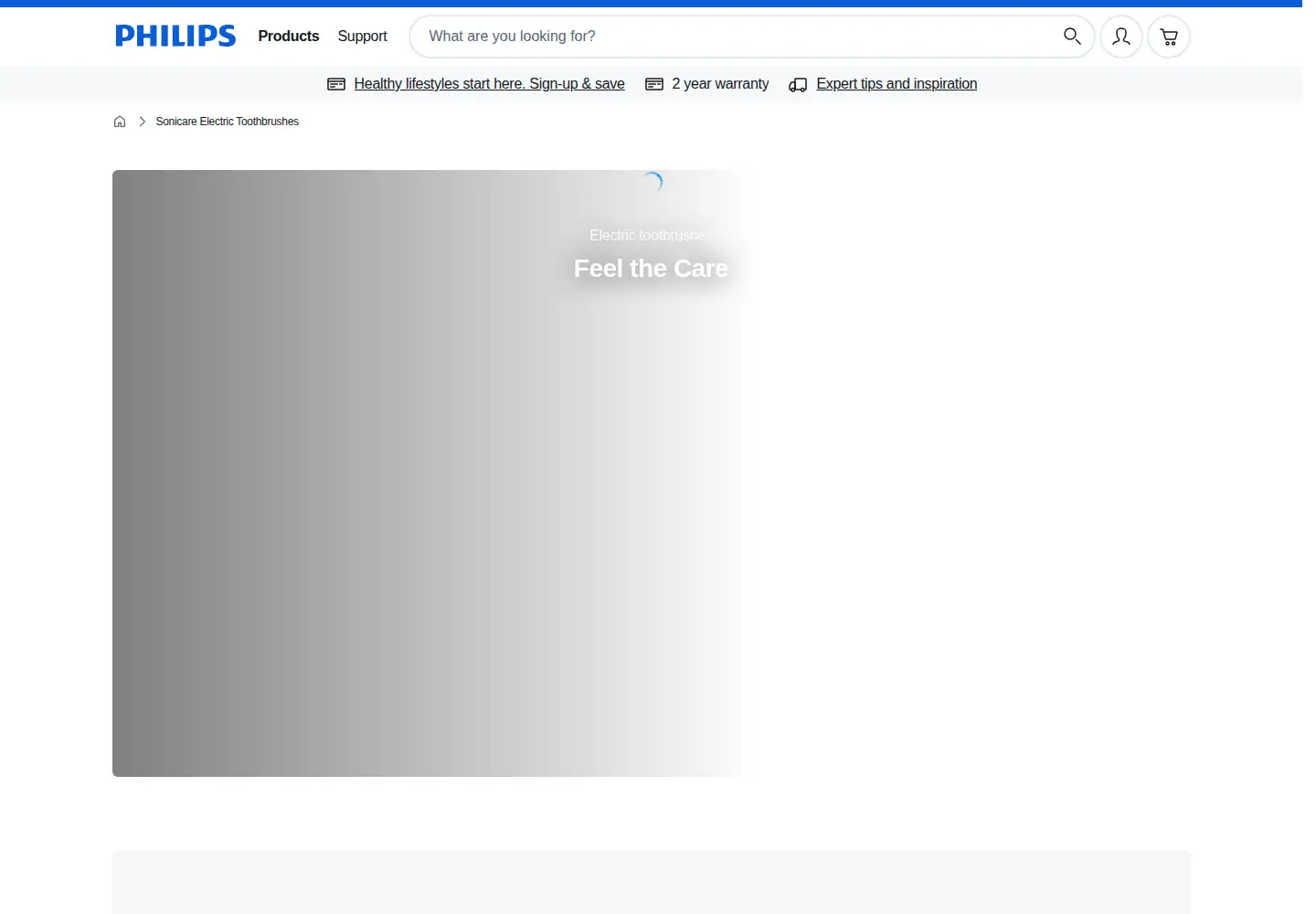The width and height of the screenshot is (1316, 914).
Task: Open 'Expert tips and inspiration' link
Action: pos(897,84)
